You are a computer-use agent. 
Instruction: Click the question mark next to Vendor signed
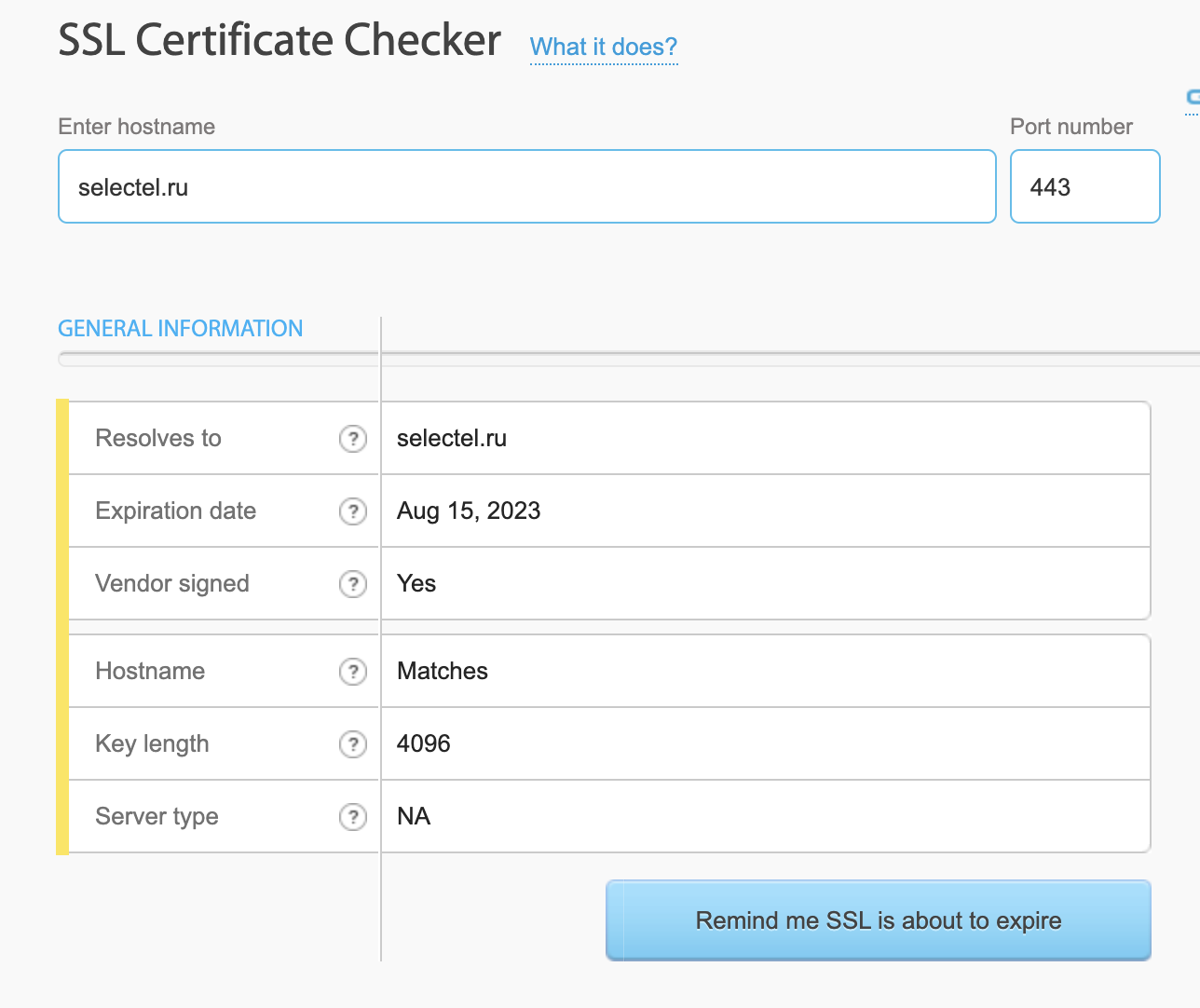[x=352, y=584]
